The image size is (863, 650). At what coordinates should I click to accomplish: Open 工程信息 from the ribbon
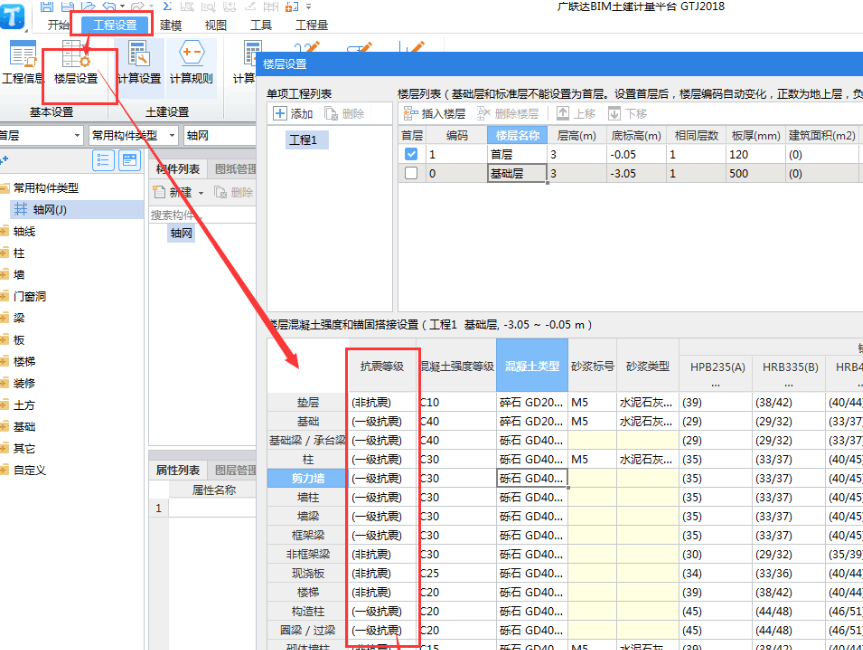pos(22,63)
